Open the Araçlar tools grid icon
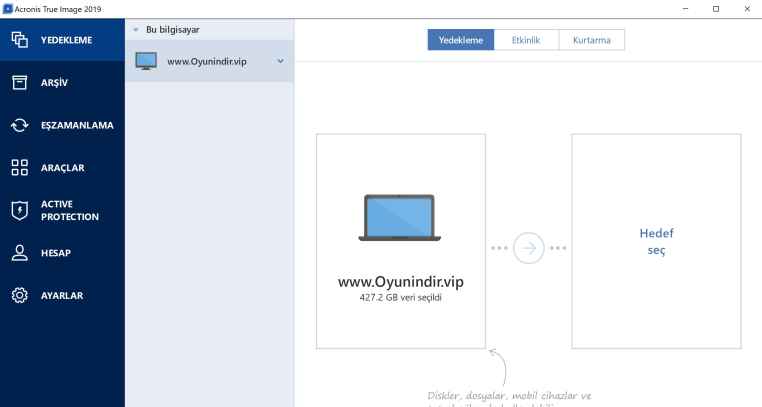 [19, 167]
